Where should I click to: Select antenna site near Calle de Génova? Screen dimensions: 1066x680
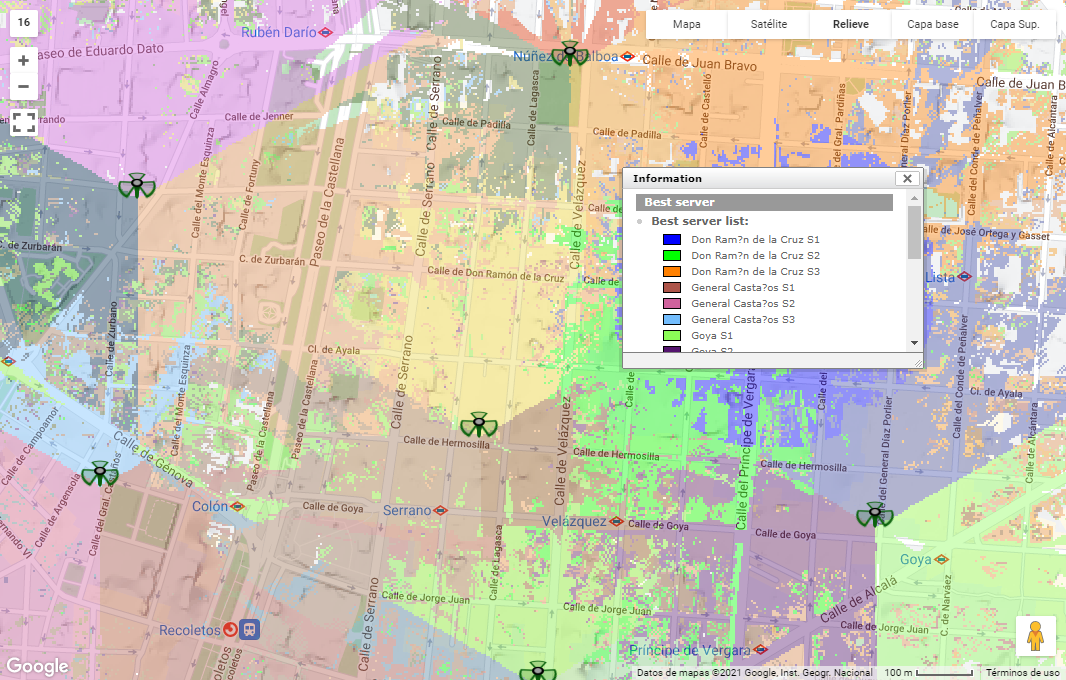click(100, 473)
